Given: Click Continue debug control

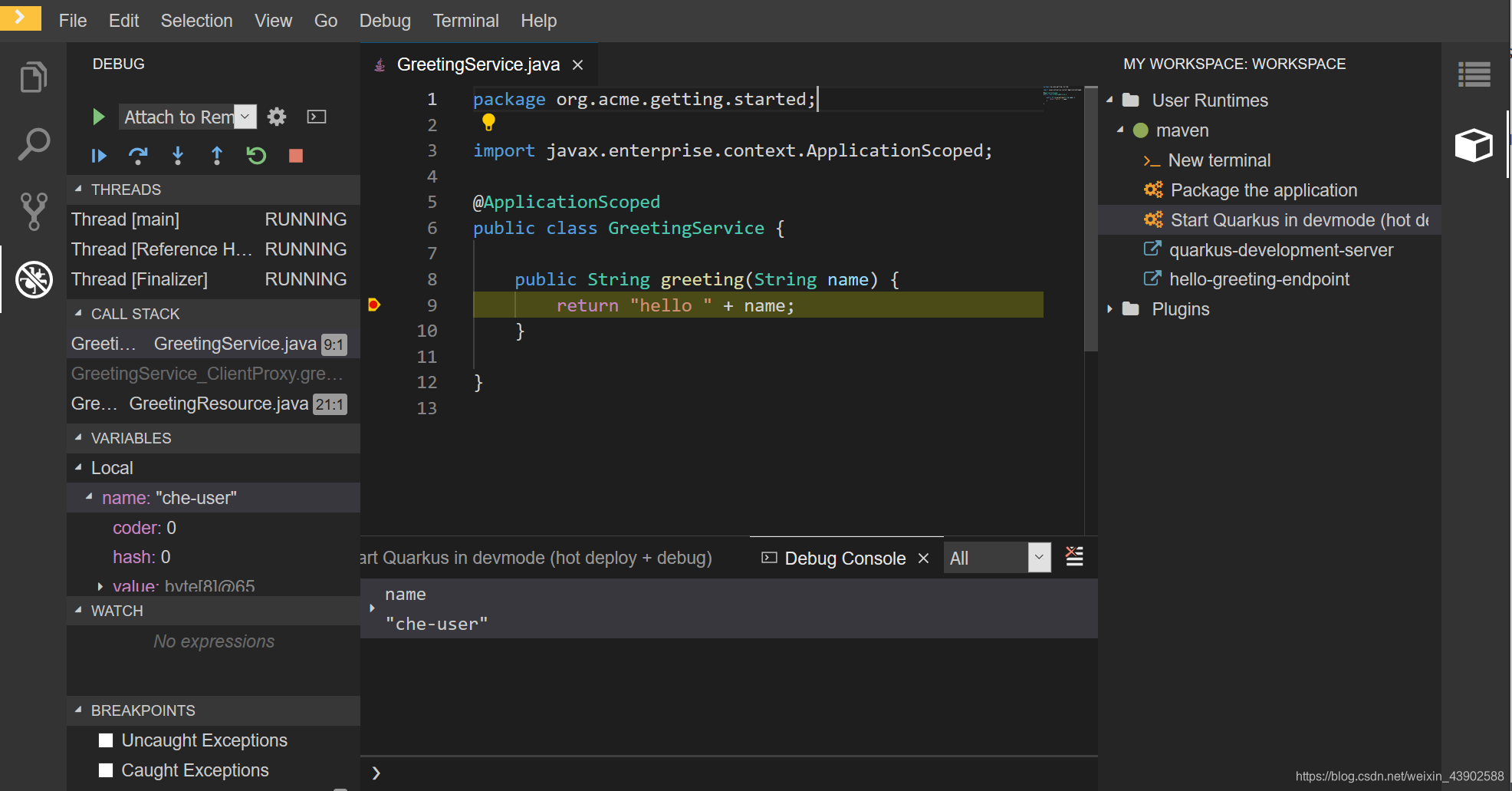Looking at the screenshot, I should coord(99,156).
